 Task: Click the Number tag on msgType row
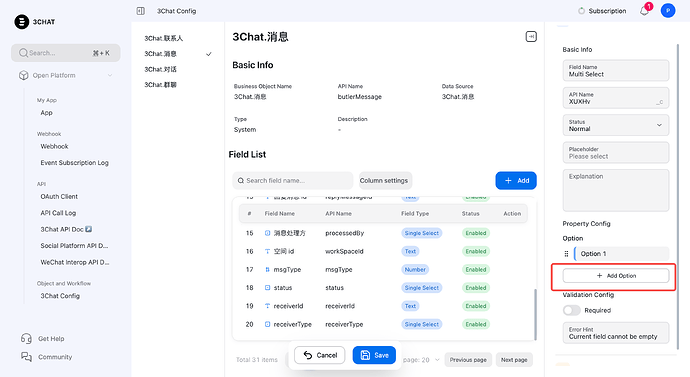tap(415, 269)
